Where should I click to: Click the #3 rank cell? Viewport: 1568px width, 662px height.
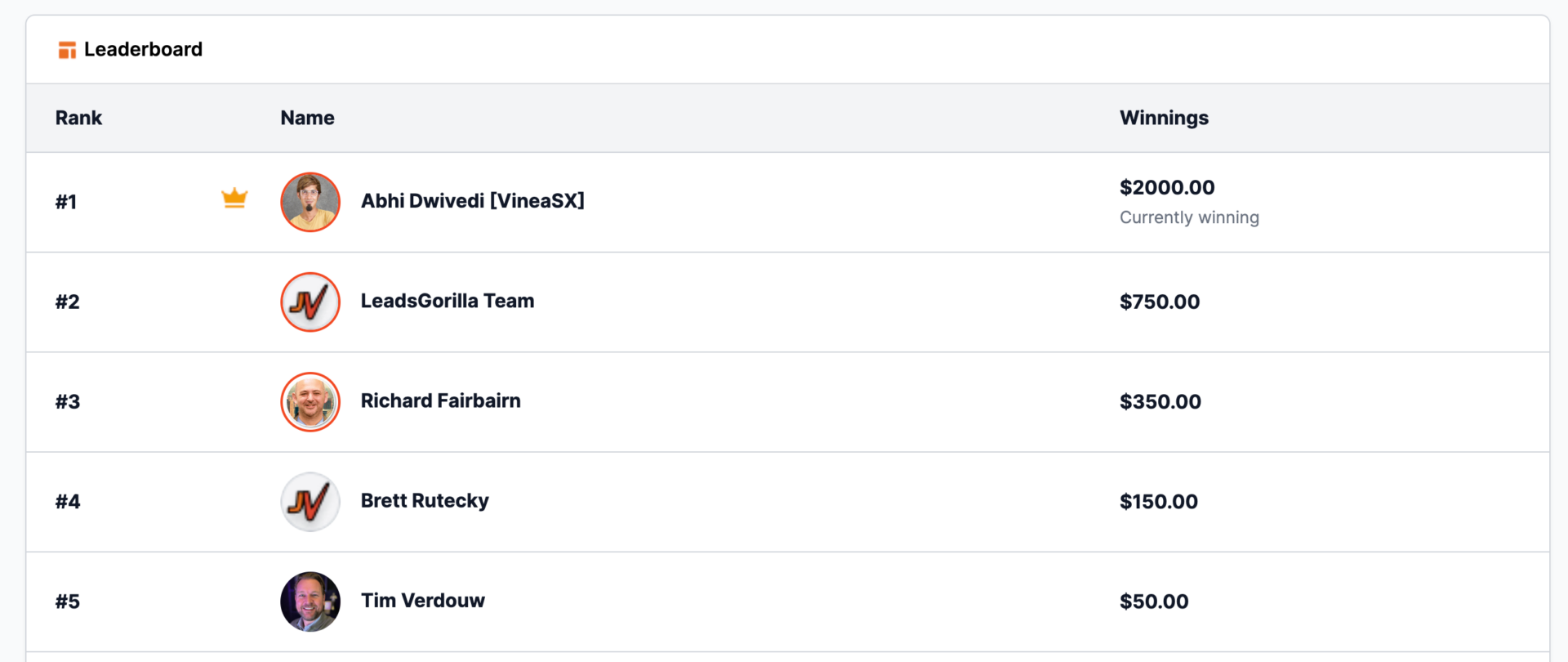[68, 401]
